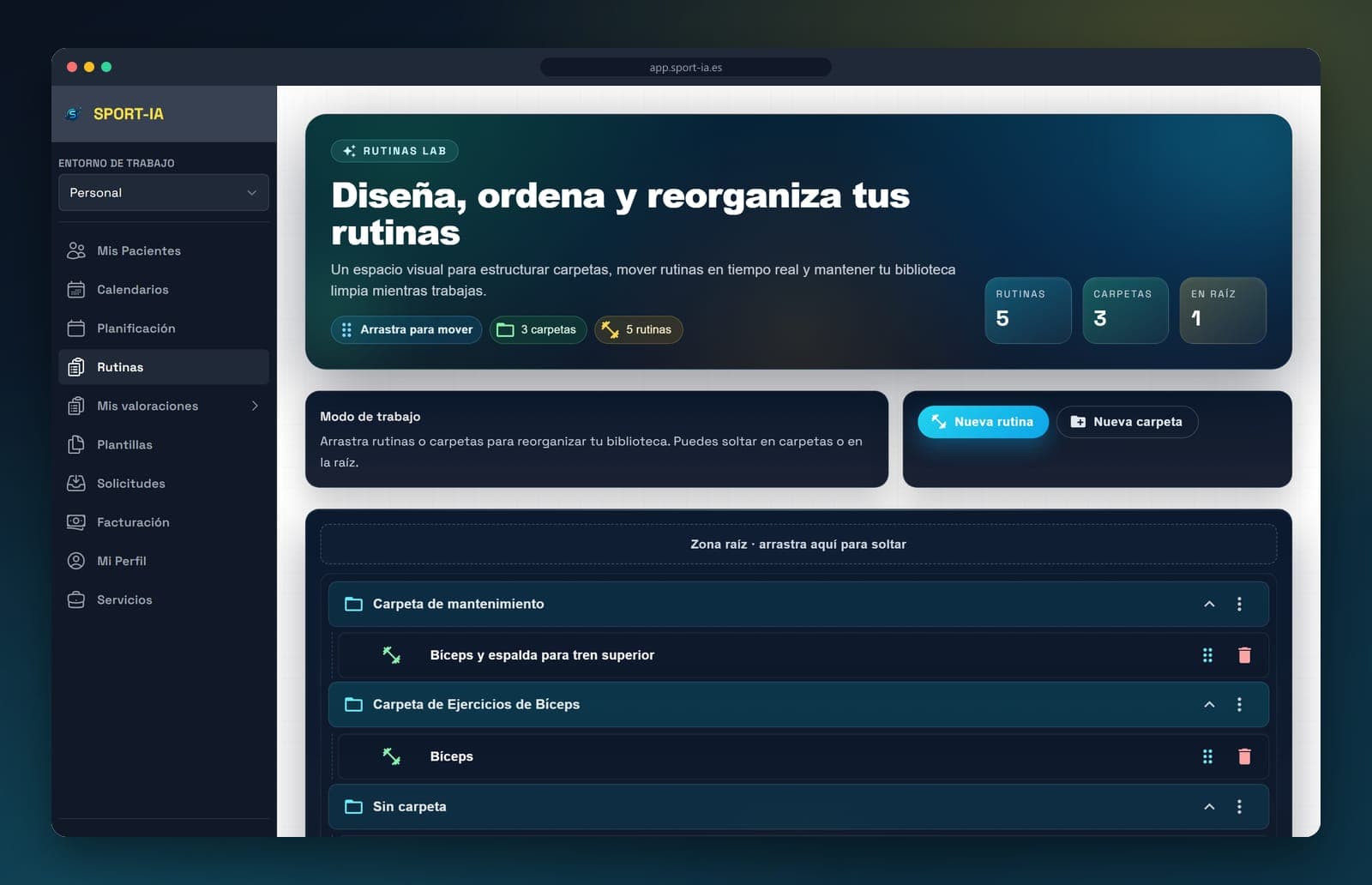Click drag handle of Biceps routine
This screenshot has width=1372, height=885.
tap(1207, 756)
